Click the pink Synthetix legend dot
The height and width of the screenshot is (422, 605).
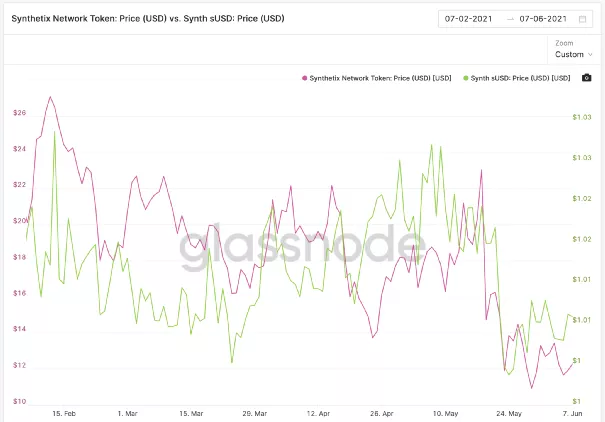coord(303,77)
